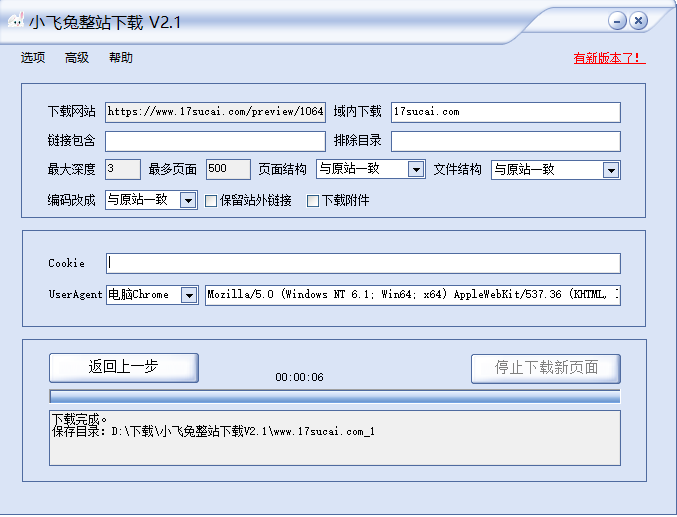Click the rabbit app icon in title bar

16,20
